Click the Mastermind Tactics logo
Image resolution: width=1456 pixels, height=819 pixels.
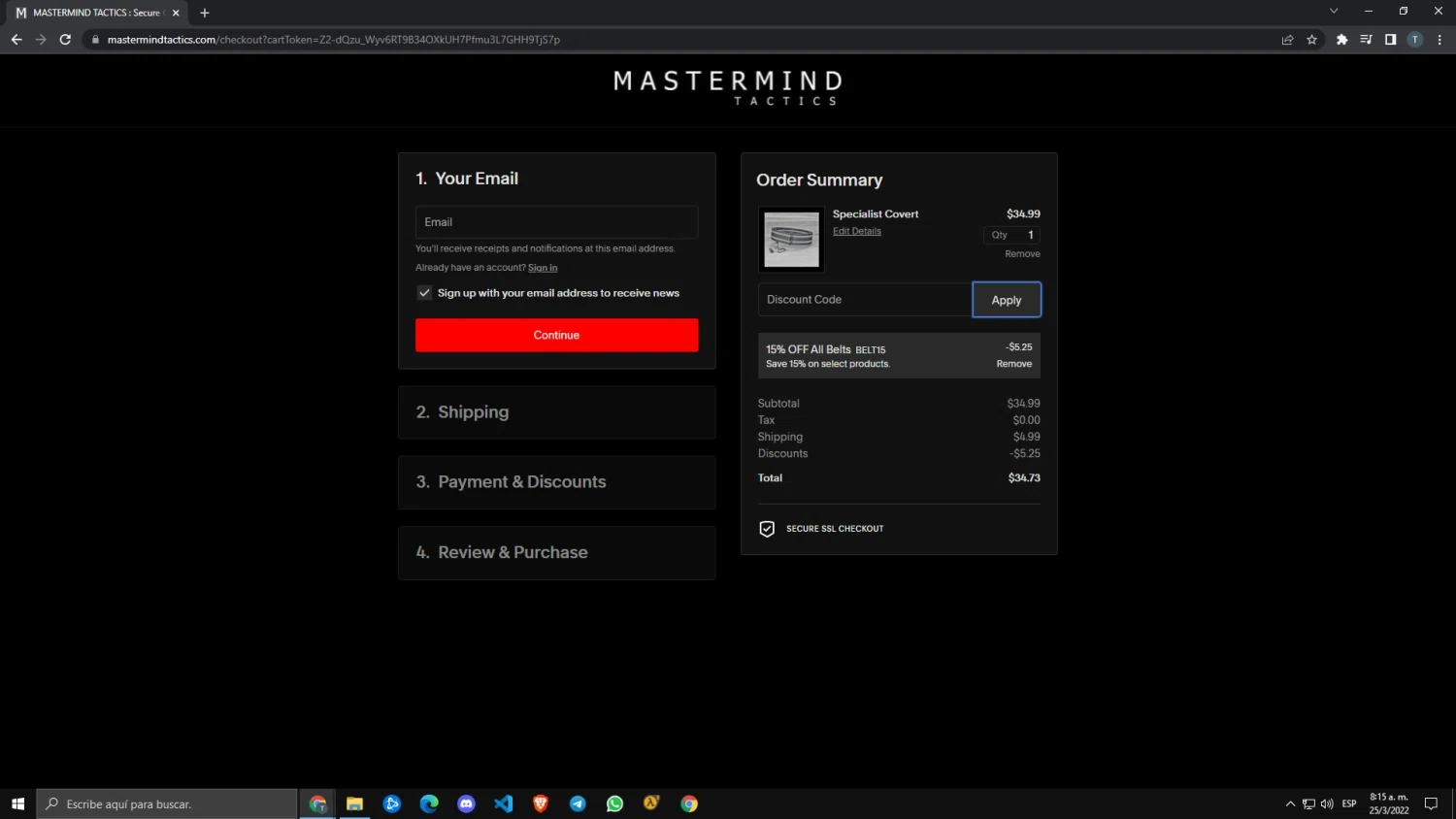pos(728,87)
